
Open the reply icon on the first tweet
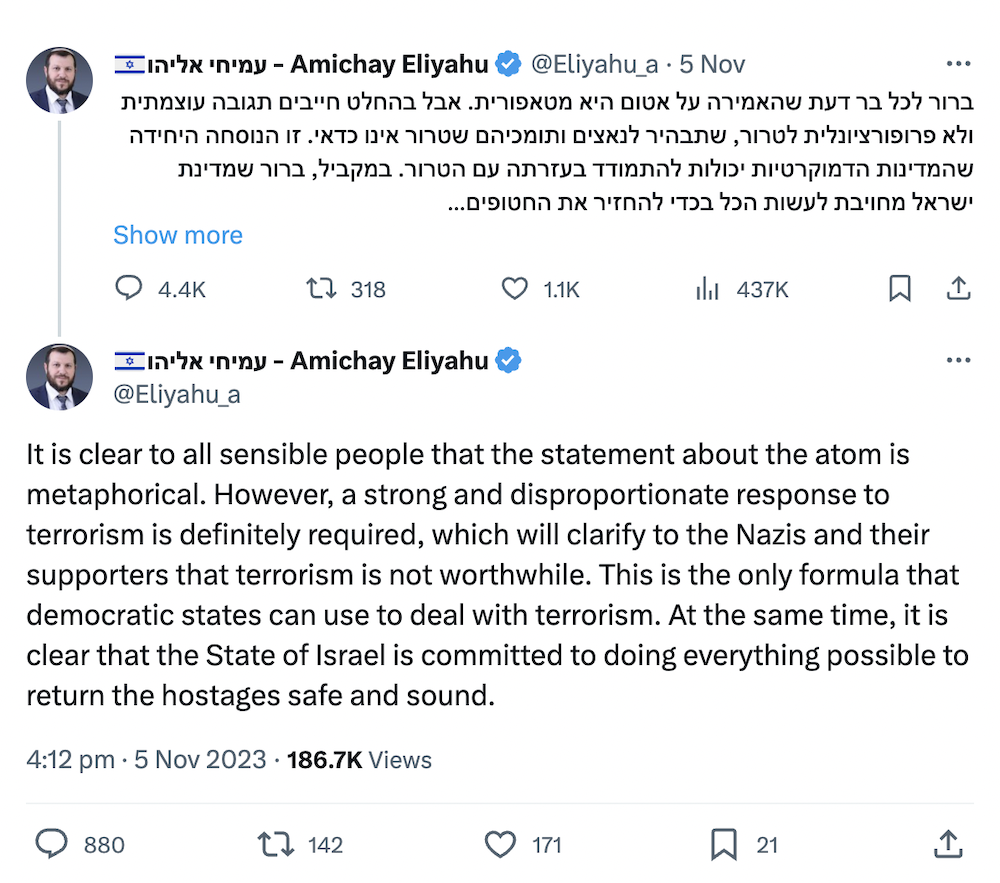(x=128, y=288)
